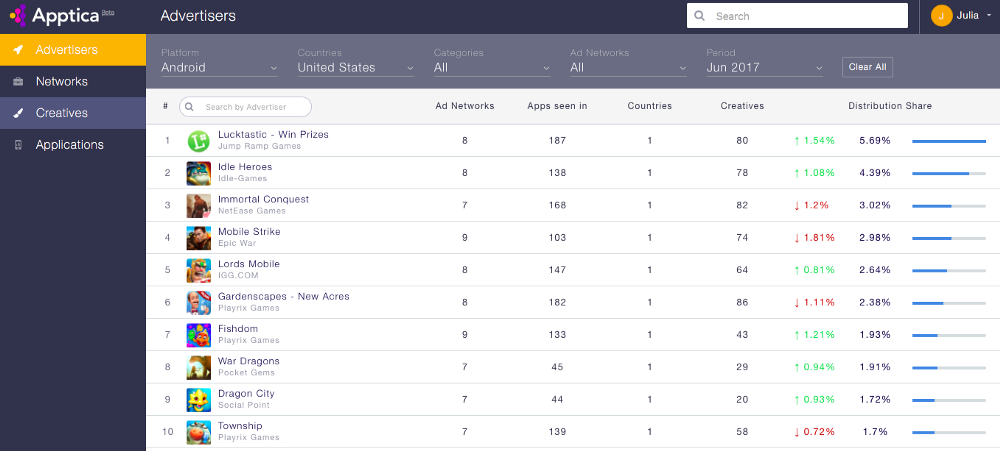Image resolution: width=1000 pixels, height=451 pixels.
Task: Click the 86 creatives value
Action: pyautogui.click(x=742, y=302)
